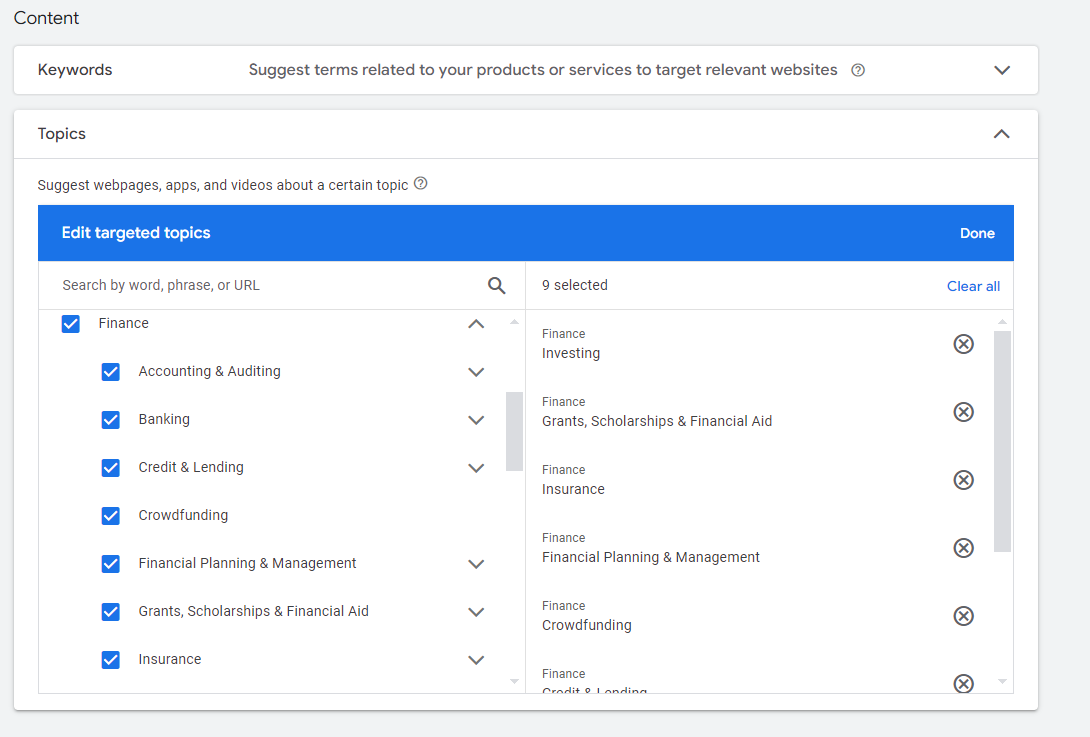1090x737 pixels.
Task: Click the help icon beside topic suggestion text
Action: [x=420, y=184]
